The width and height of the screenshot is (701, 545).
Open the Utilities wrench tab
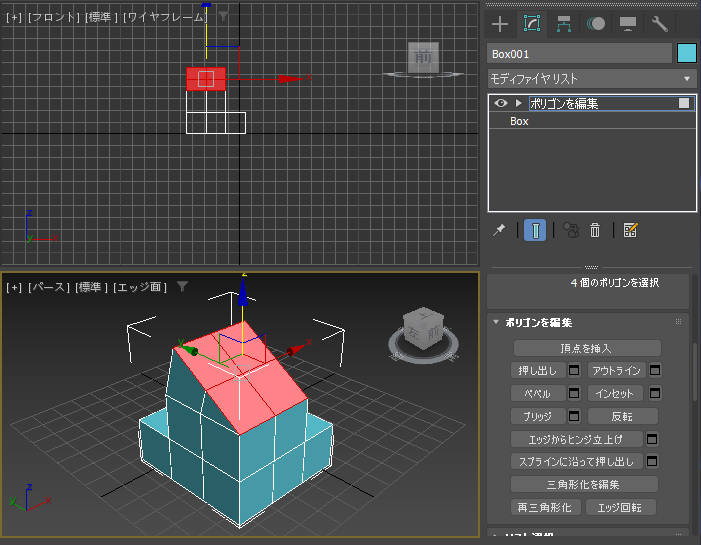click(x=659, y=24)
